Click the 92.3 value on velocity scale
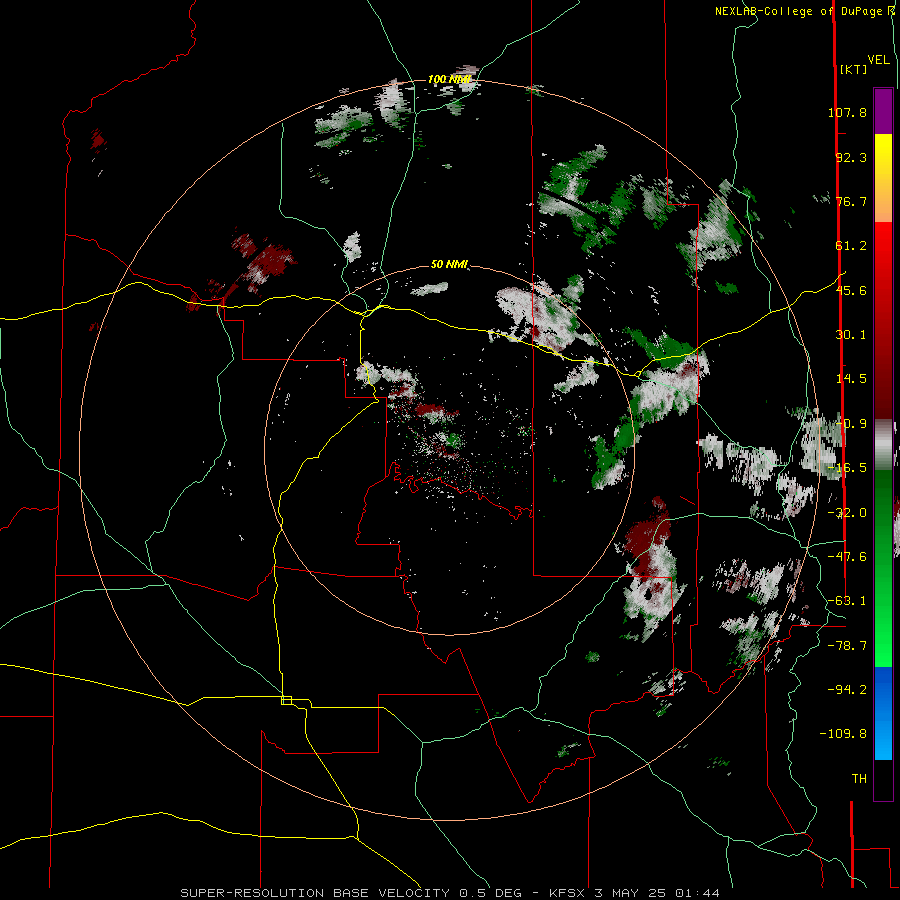Screen dimensions: 900x900 (x=851, y=157)
